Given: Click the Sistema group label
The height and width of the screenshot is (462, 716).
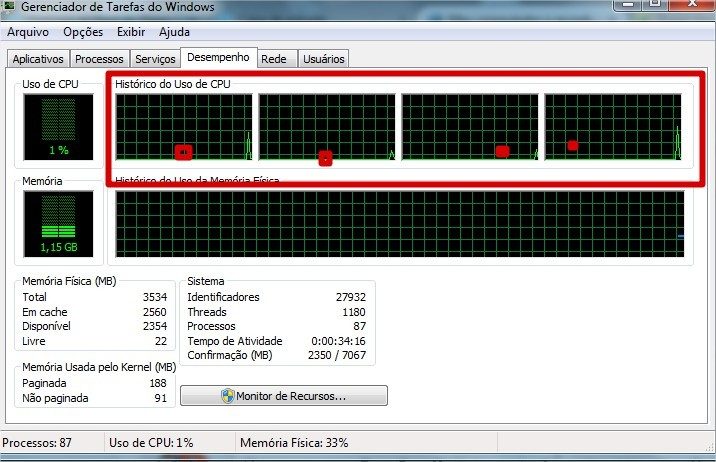Looking at the screenshot, I should [205, 281].
